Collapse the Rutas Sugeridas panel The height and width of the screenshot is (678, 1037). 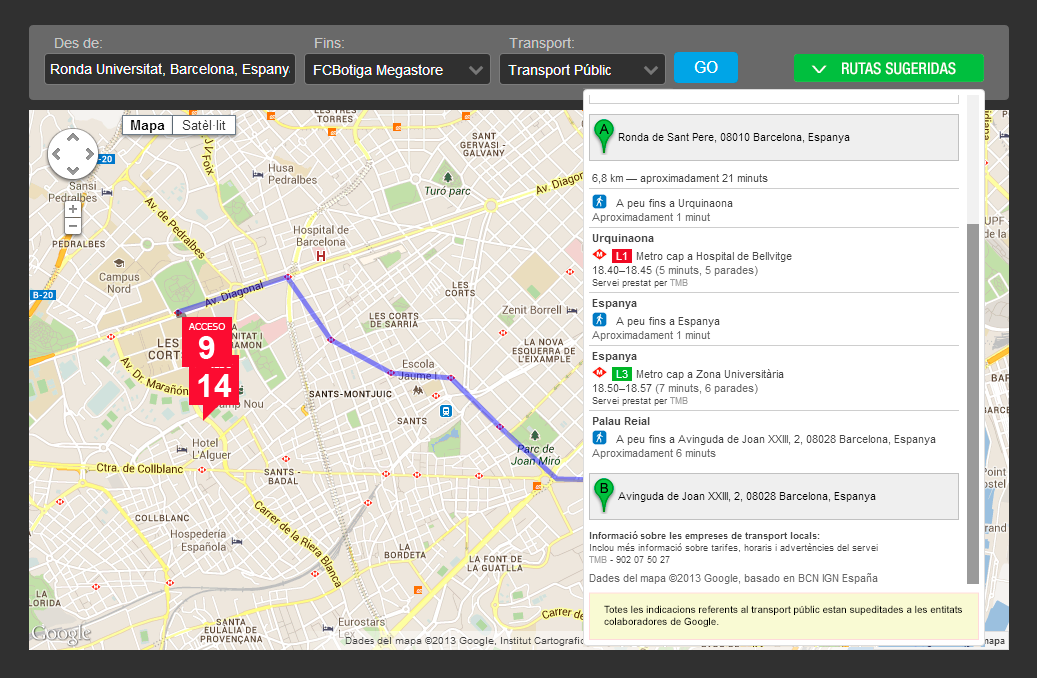click(888, 69)
